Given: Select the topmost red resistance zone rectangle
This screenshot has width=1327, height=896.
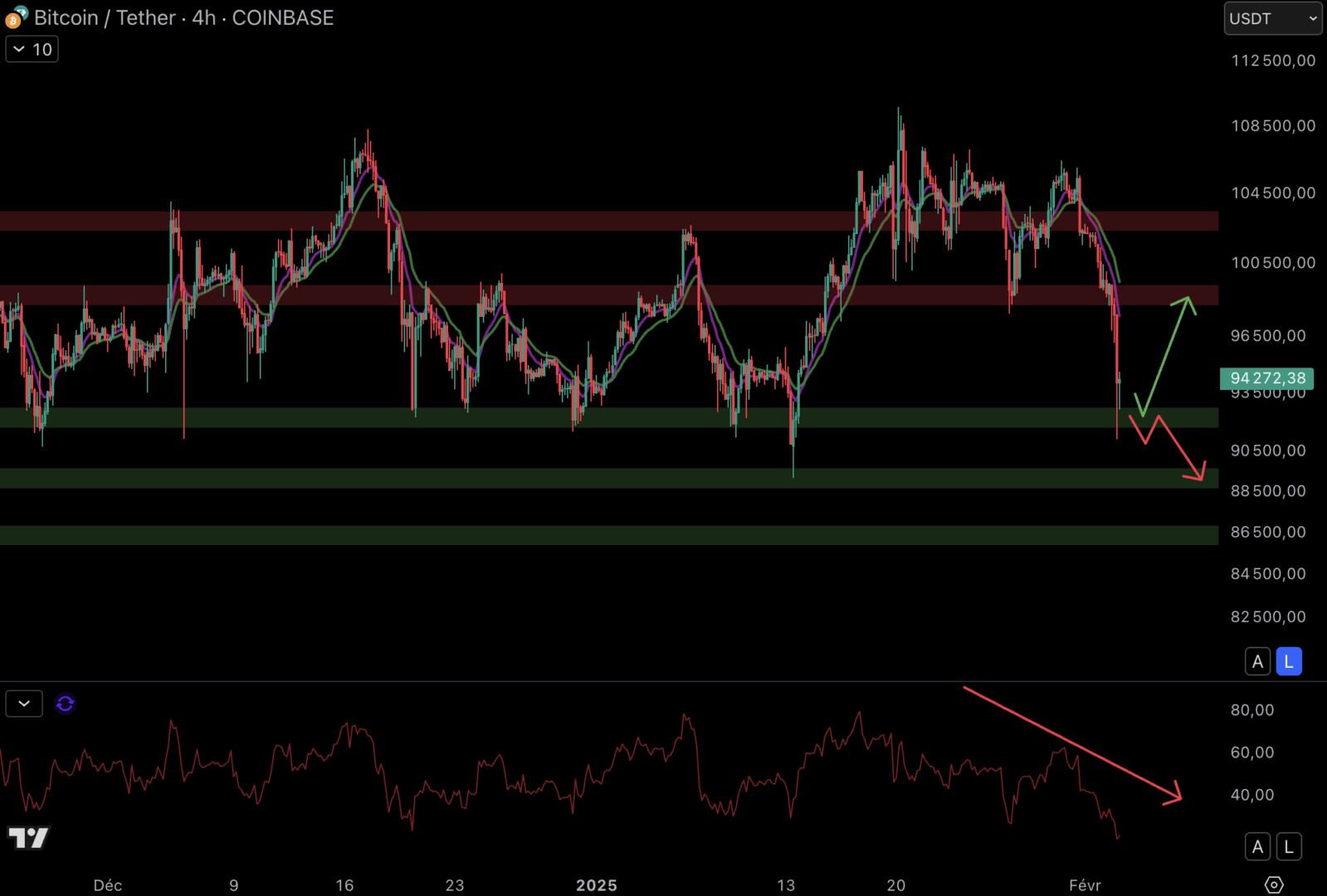Looking at the screenshot, I should [581, 221].
